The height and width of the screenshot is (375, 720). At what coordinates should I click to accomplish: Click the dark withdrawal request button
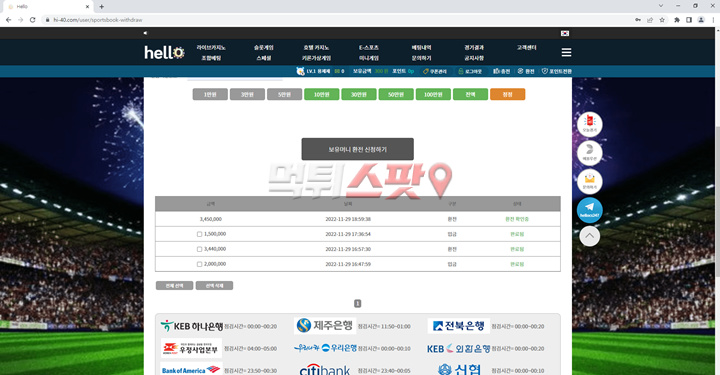tap(357, 149)
